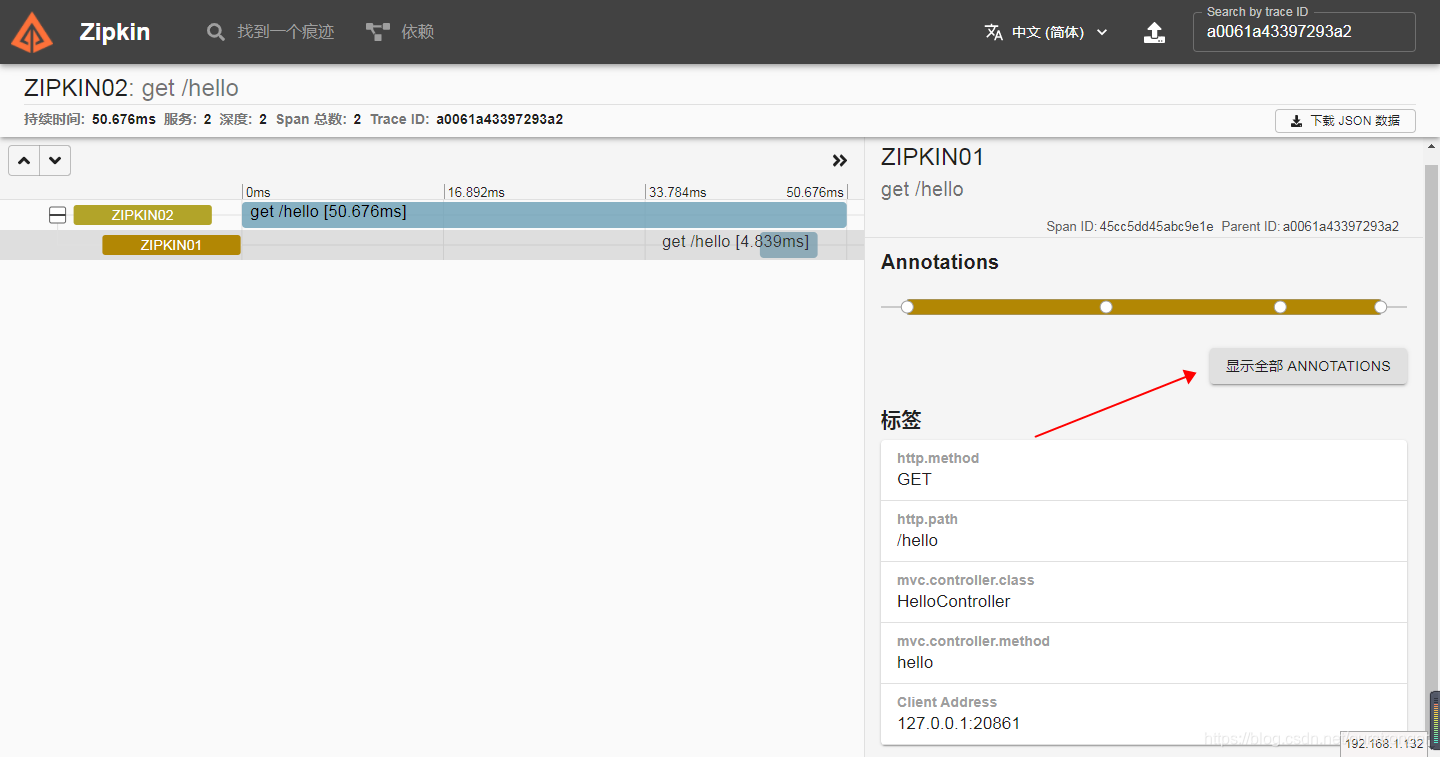Screen dimensions: 1440x757
Task: Click the 50.676ms timeline tick label
Action: pyautogui.click(x=815, y=192)
